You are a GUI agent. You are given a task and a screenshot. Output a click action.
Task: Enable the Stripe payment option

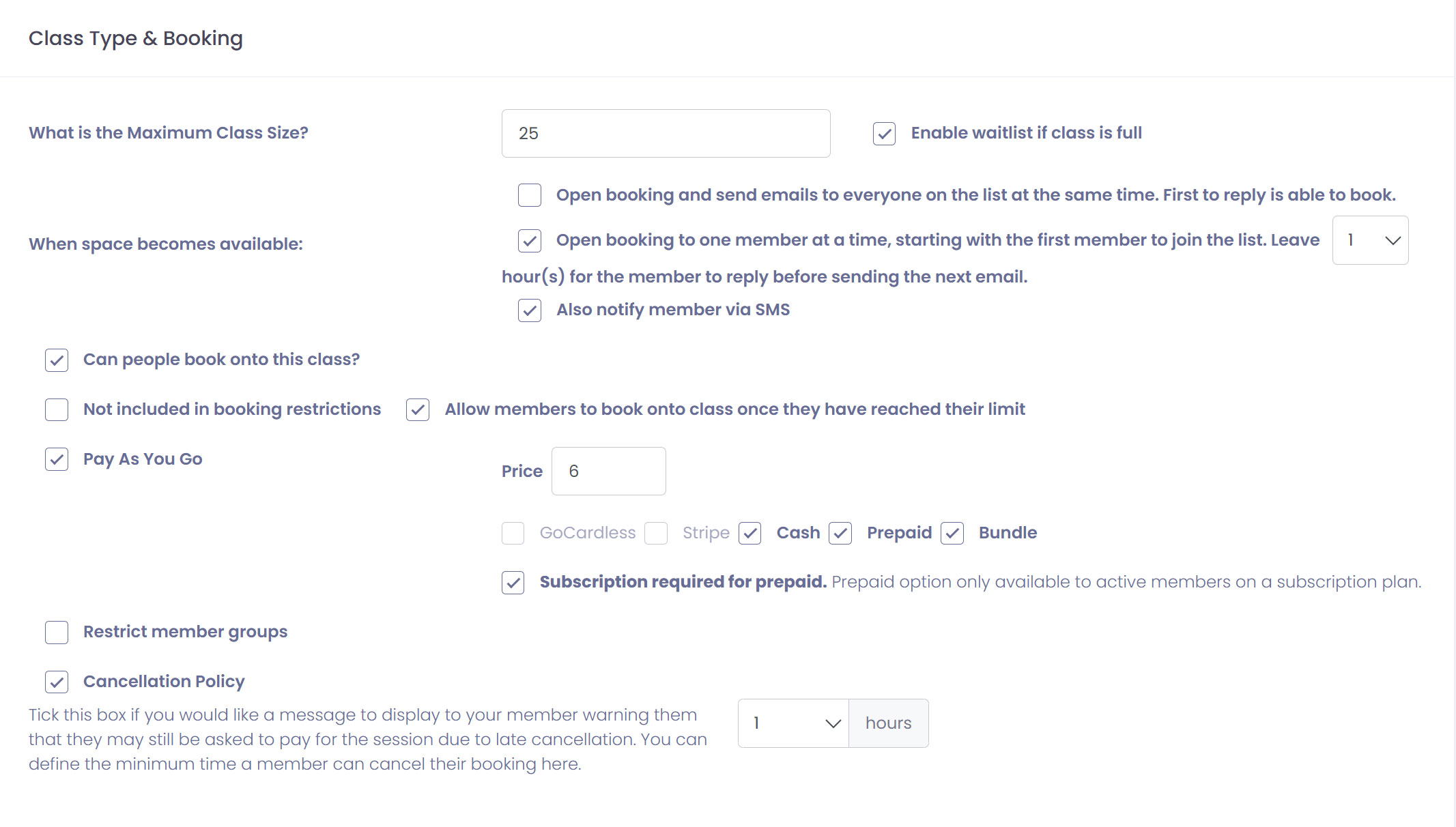point(656,533)
